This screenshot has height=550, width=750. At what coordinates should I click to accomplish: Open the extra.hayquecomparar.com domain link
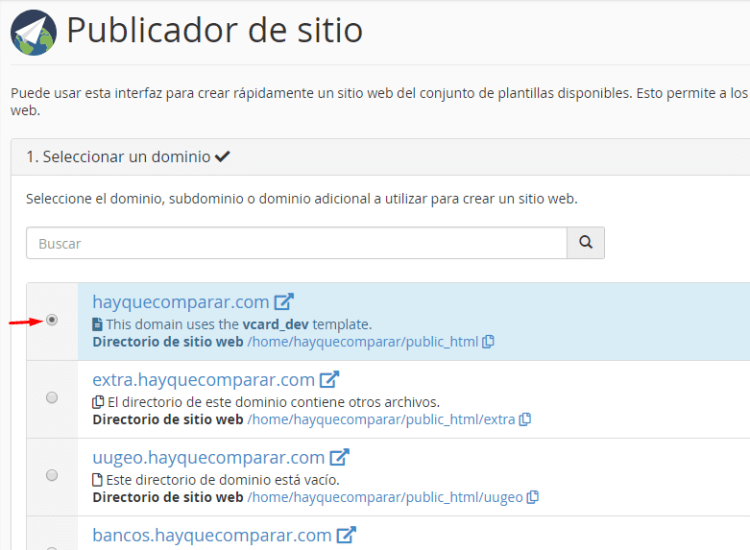pyautogui.click(x=203, y=380)
